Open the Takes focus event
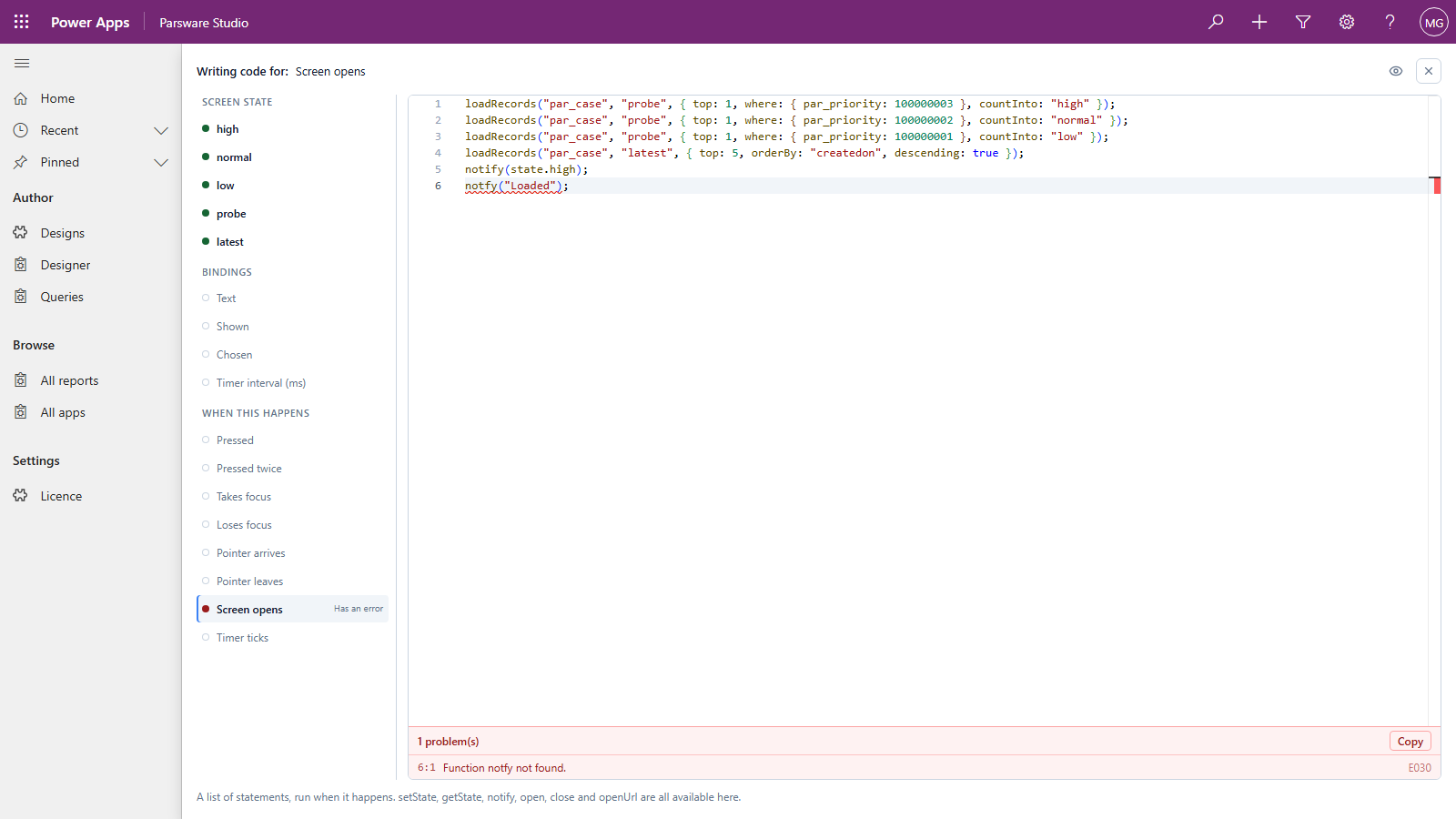Image resolution: width=1456 pixels, height=819 pixels. [293, 497]
